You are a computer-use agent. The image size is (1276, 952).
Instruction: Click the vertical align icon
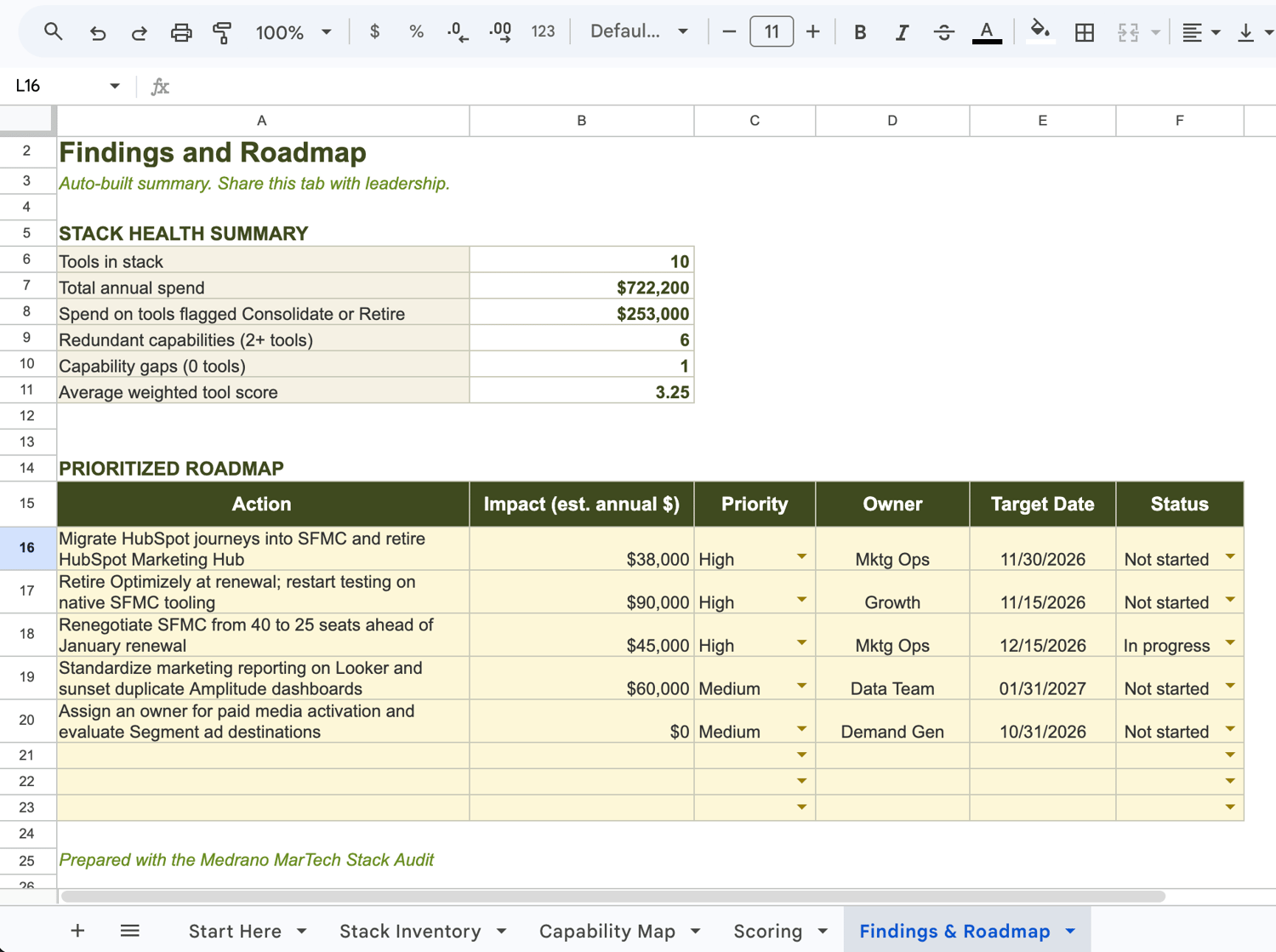(1246, 32)
